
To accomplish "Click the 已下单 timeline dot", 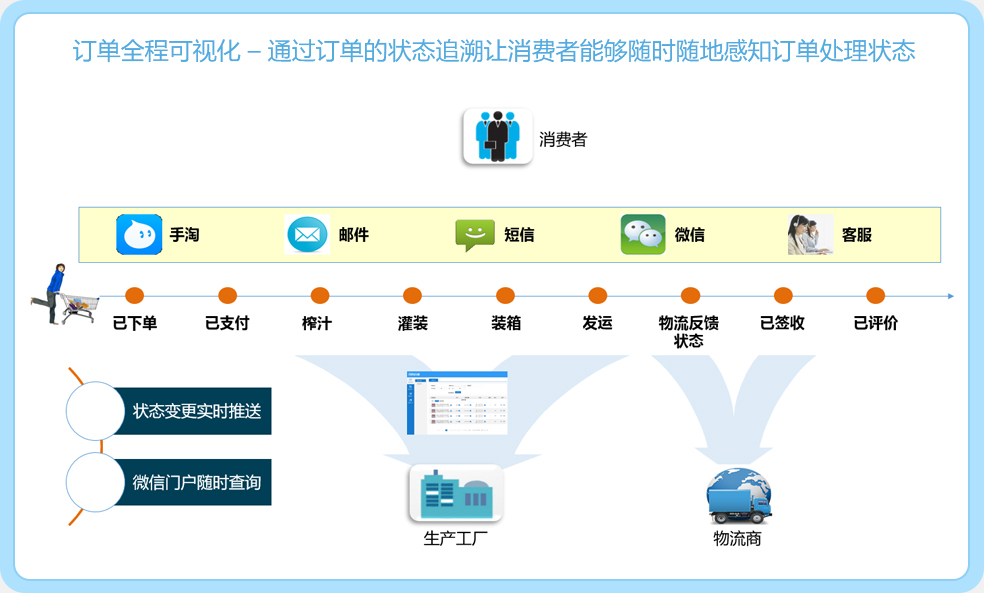I will point(135,296).
